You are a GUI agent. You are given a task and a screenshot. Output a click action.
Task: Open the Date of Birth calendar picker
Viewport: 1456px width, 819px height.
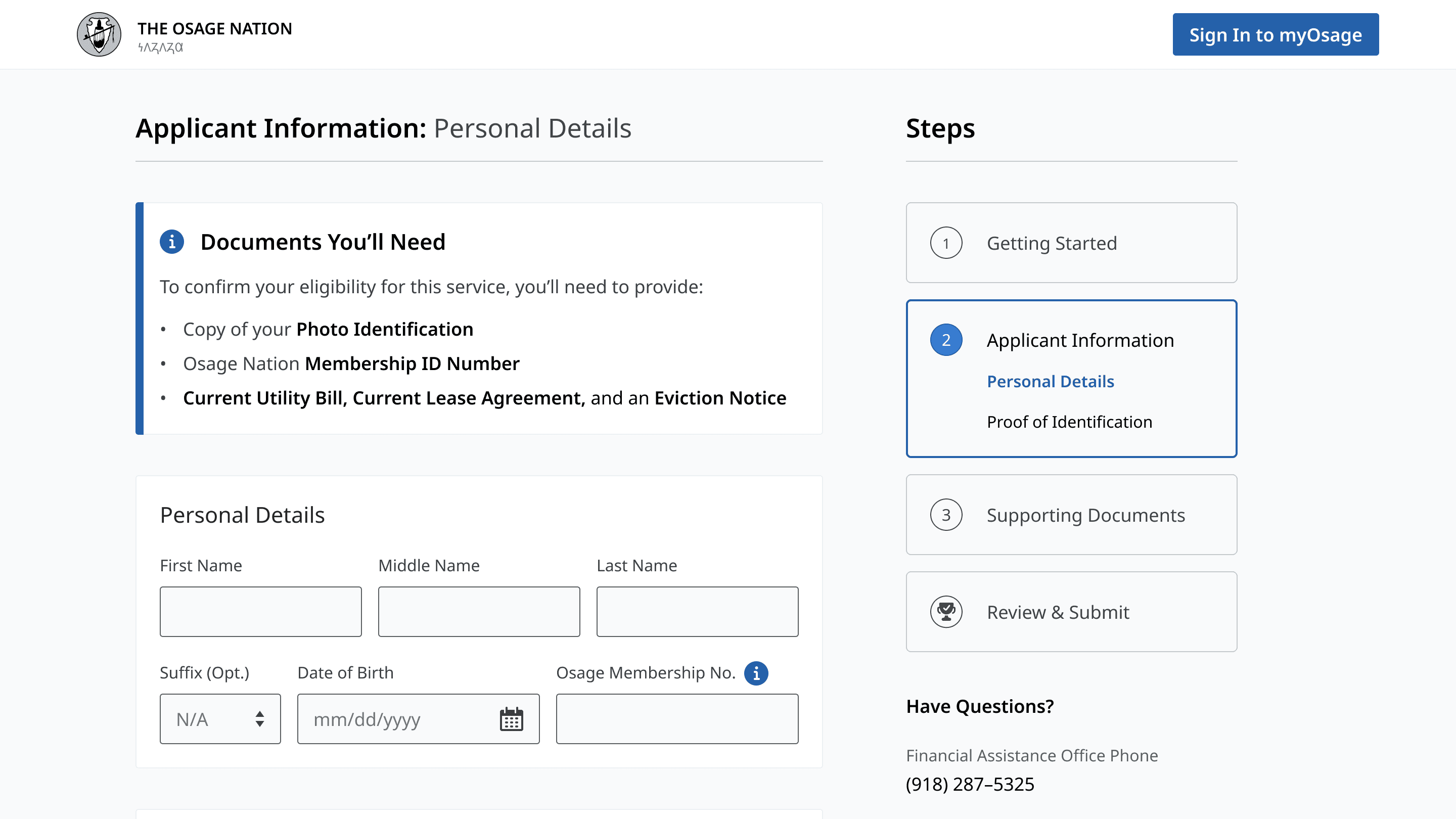pyautogui.click(x=511, y=719)
